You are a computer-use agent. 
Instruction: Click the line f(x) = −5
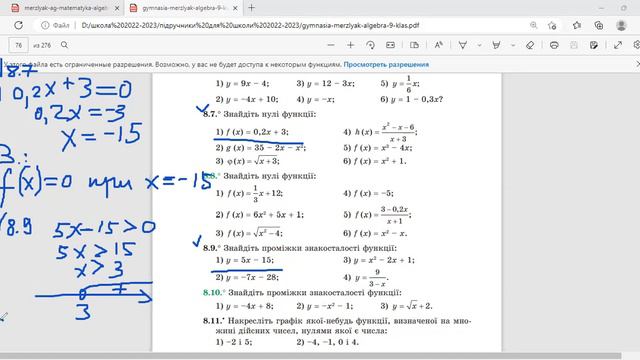tap(368, 193)
